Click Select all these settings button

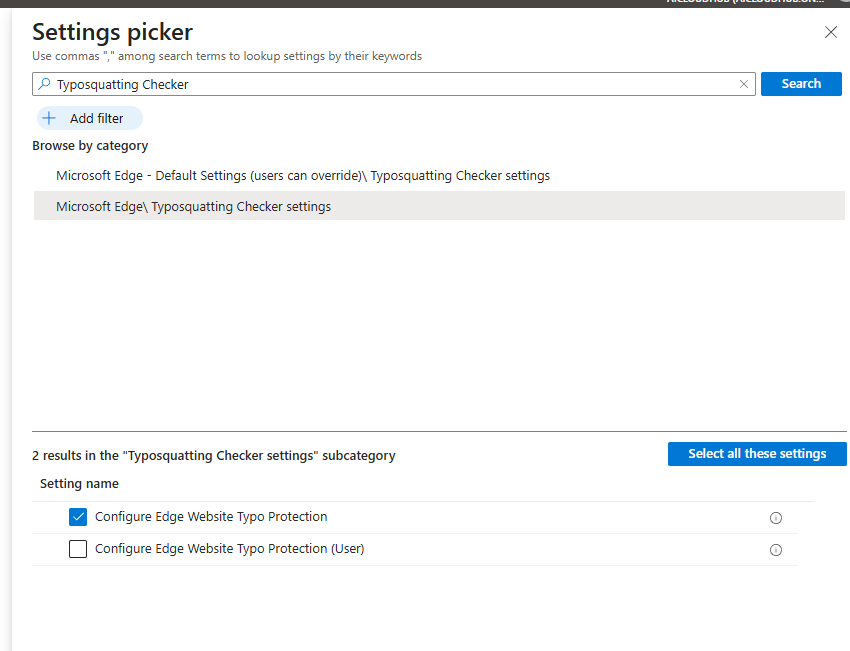pyautogui.click(x=757, y=454)
